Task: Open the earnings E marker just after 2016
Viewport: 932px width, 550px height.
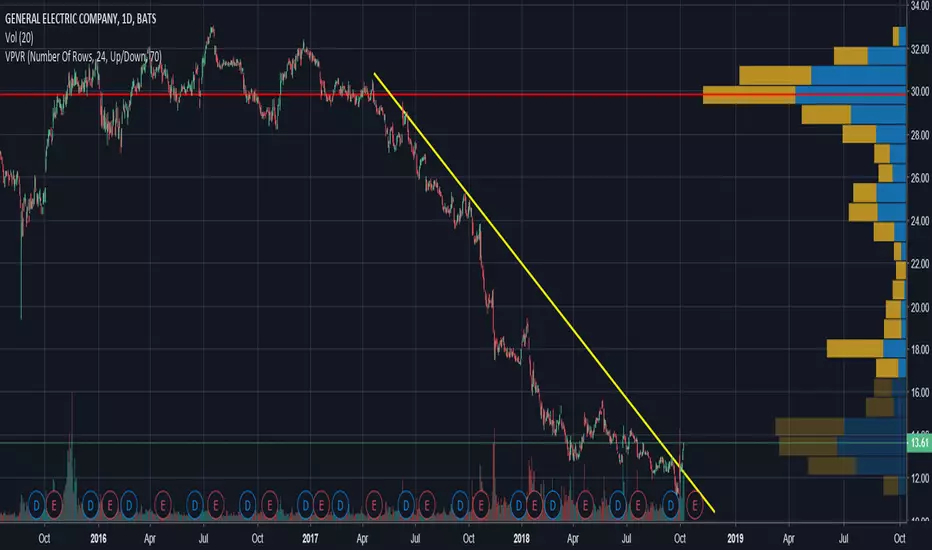Action: click(110, 506)
